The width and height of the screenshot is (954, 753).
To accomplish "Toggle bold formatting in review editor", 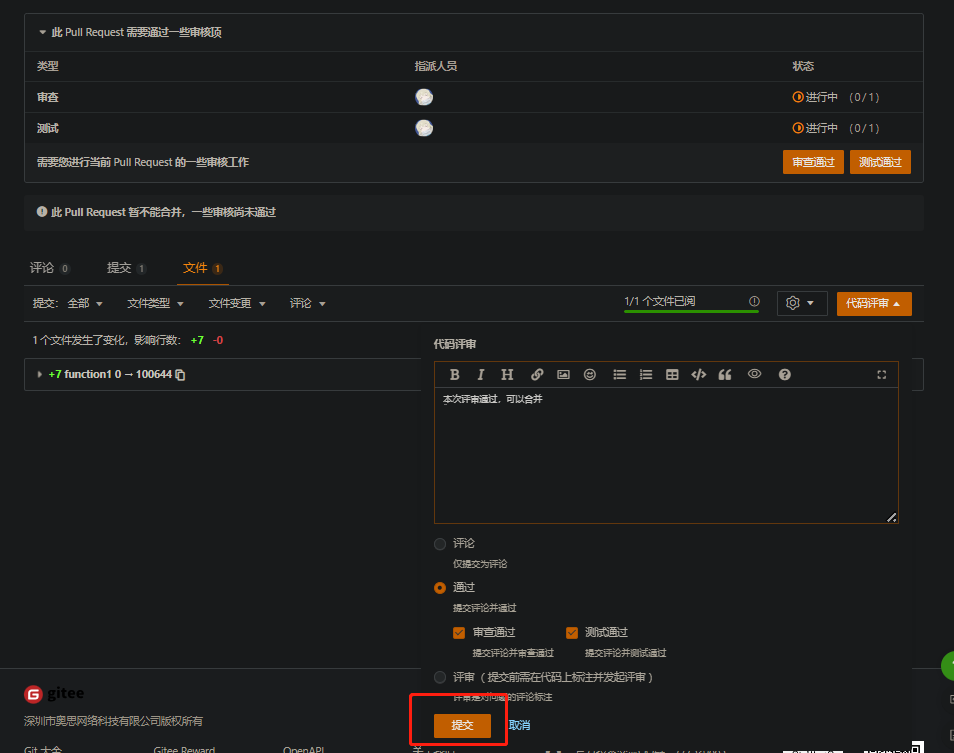I will [454, 374].
